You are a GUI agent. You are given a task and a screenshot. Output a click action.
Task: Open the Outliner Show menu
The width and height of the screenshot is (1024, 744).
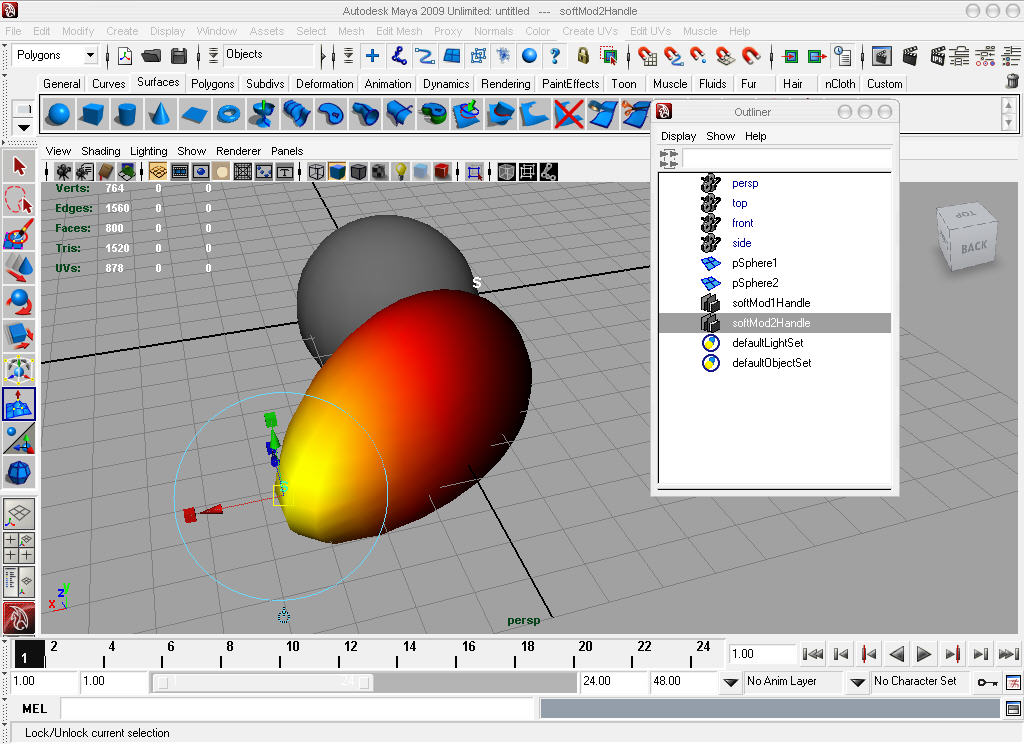(x=720, y=137)
